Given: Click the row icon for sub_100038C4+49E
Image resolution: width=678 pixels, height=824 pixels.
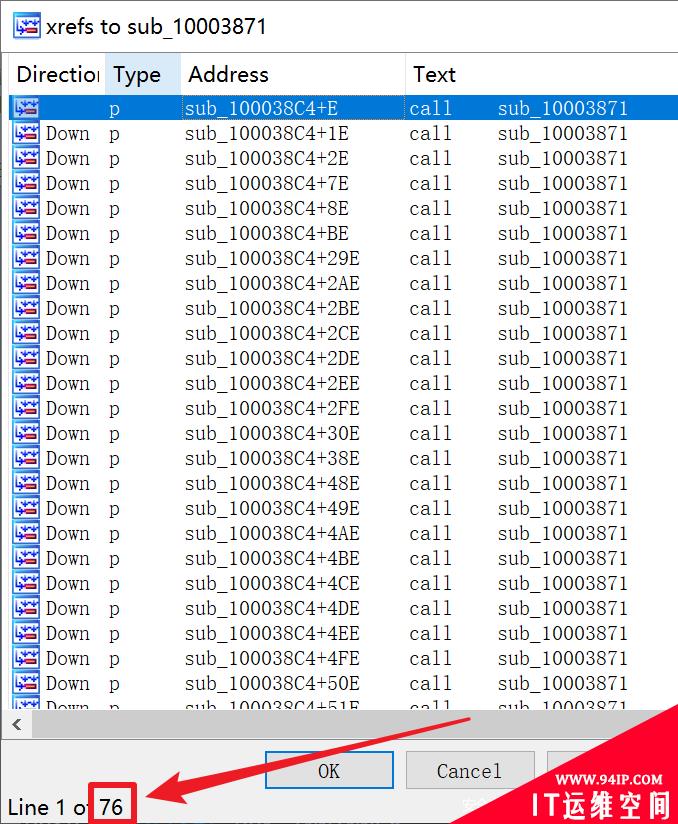Looking at the screenshot, I should (x=27, y=508).
